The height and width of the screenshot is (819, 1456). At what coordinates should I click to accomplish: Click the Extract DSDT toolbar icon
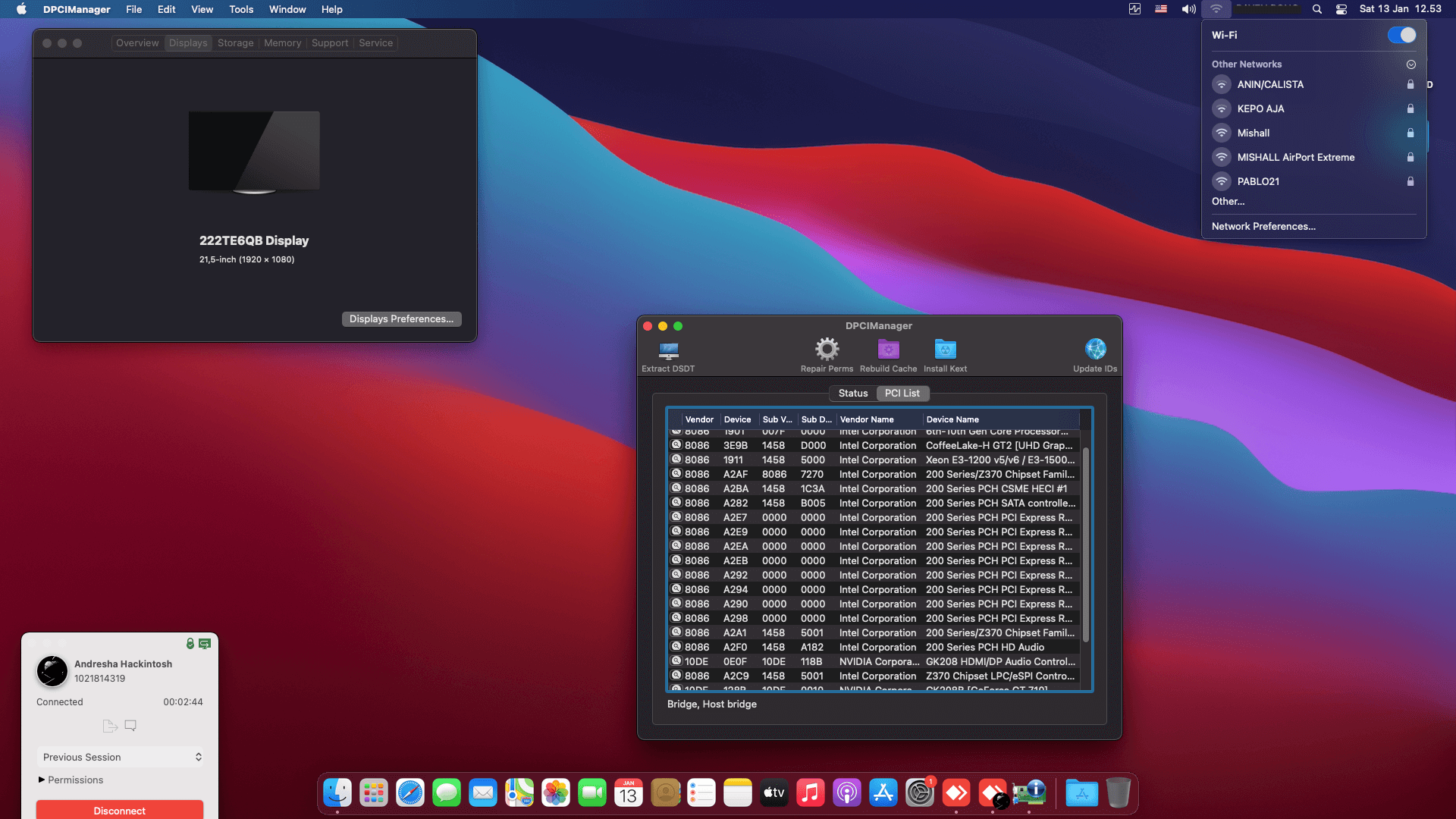point(668,350)
